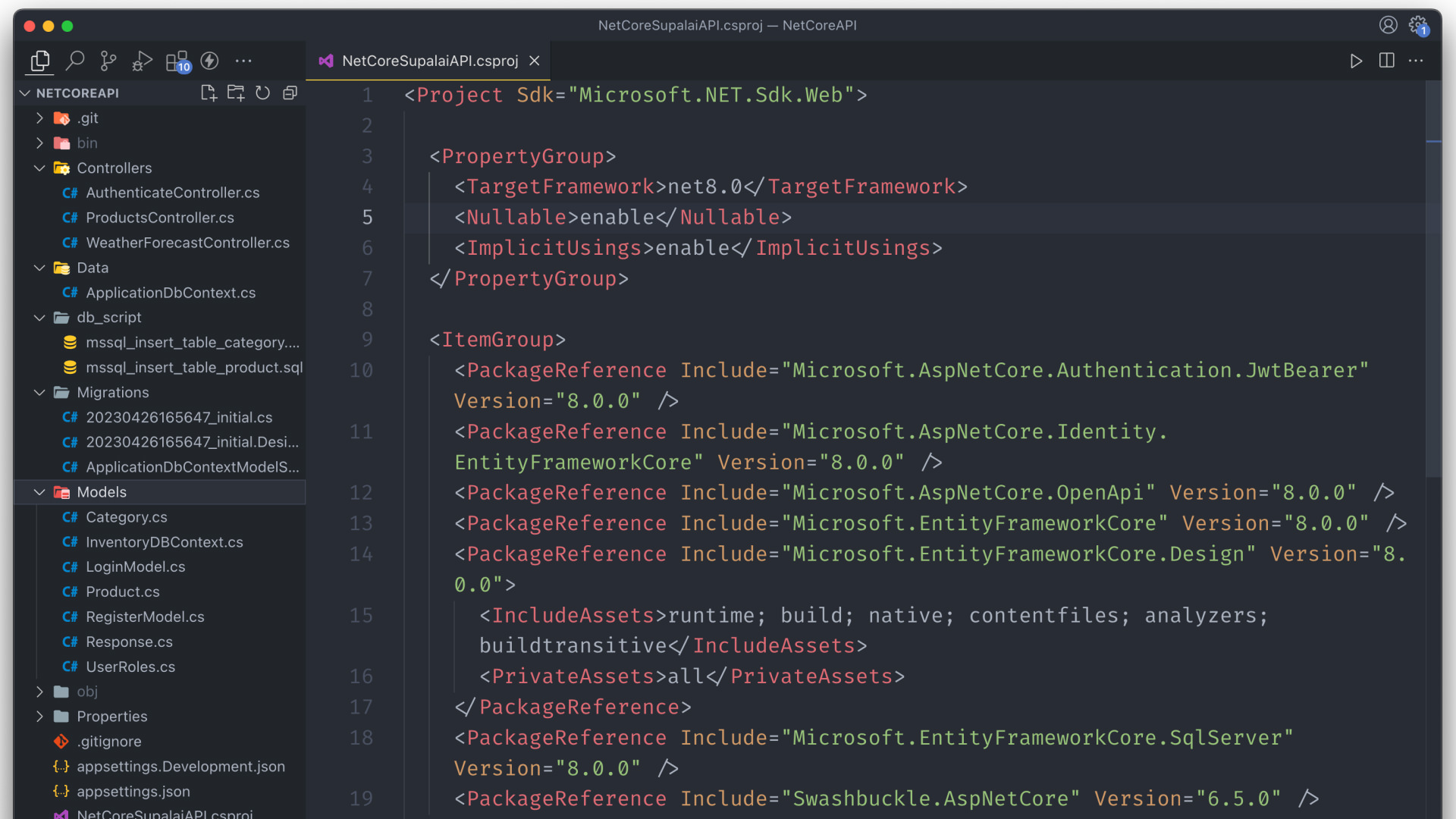Click the TargetFramework net8.0 value

[704, 187]
